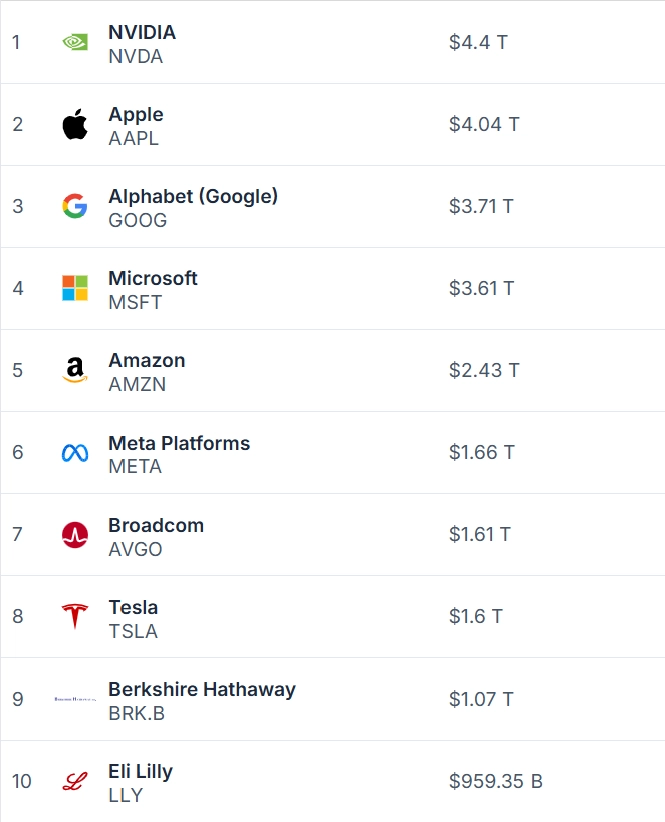Screen dimensions: 665x822
Task: Click the Amazon logo icon
Action: point(75,371)
